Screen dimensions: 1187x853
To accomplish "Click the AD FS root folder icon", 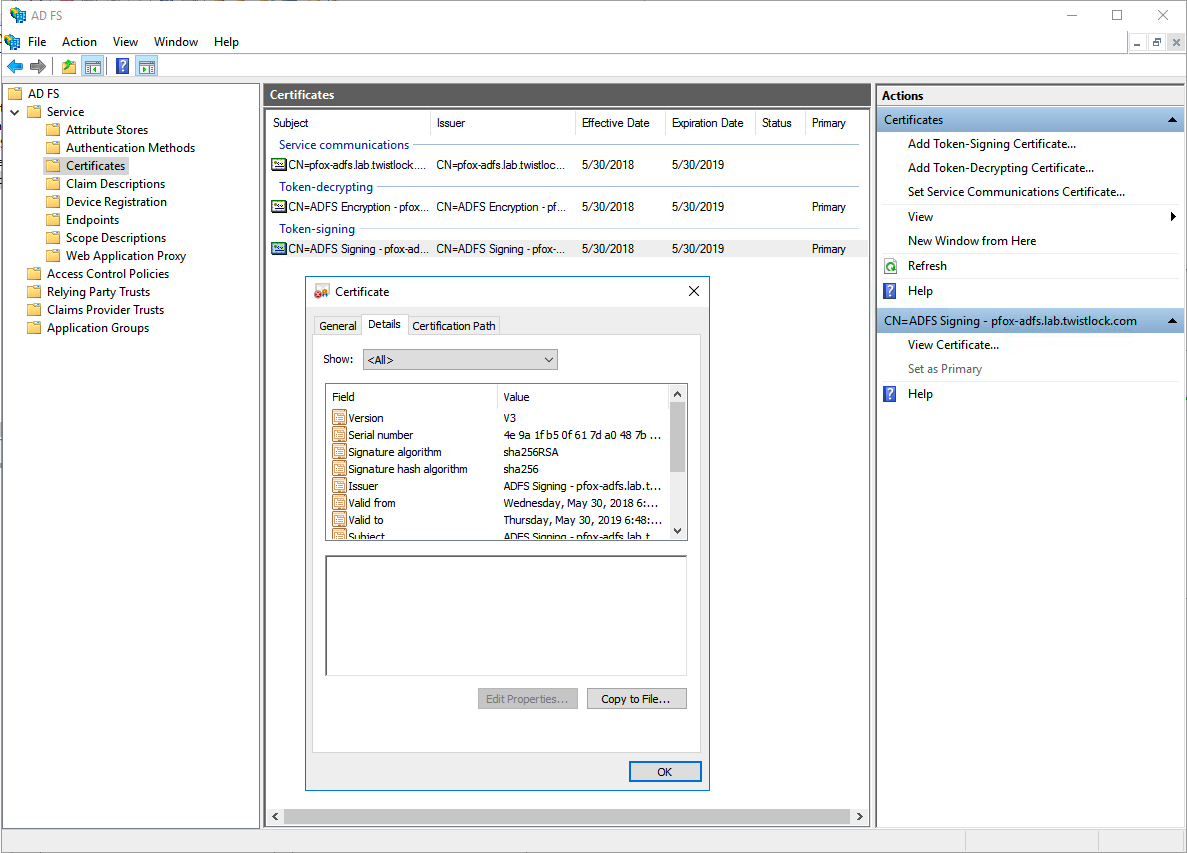I will (15, 94).
